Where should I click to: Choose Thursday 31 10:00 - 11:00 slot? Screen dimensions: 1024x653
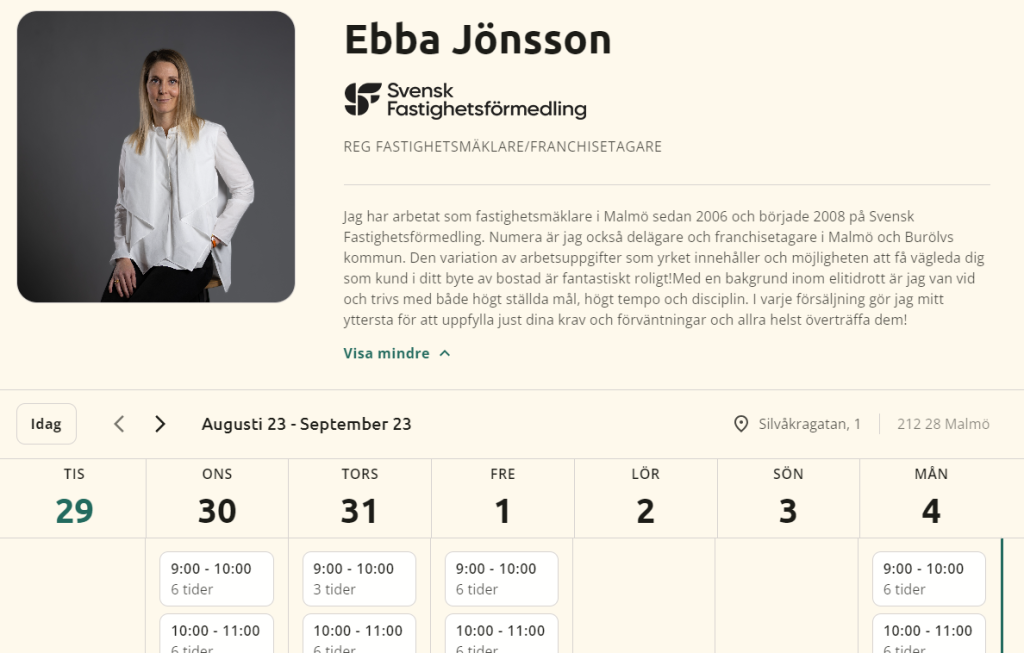[359, 633]
